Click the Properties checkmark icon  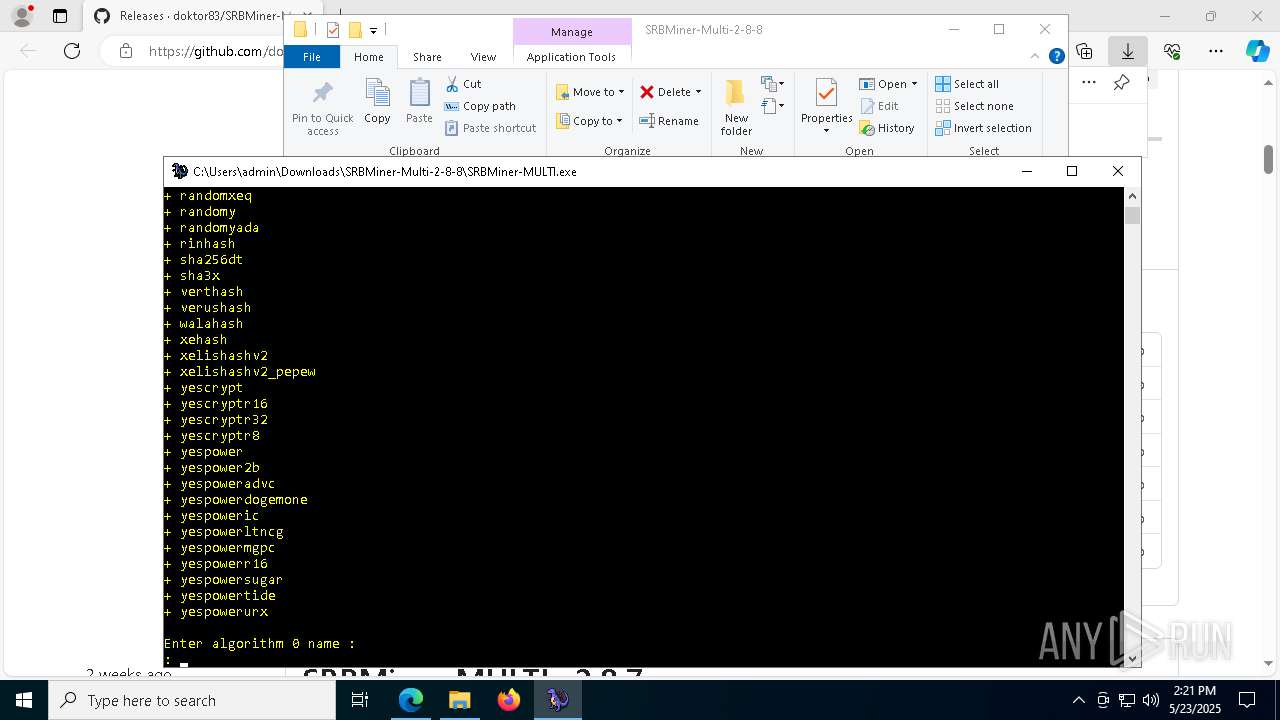click(826, 93)
